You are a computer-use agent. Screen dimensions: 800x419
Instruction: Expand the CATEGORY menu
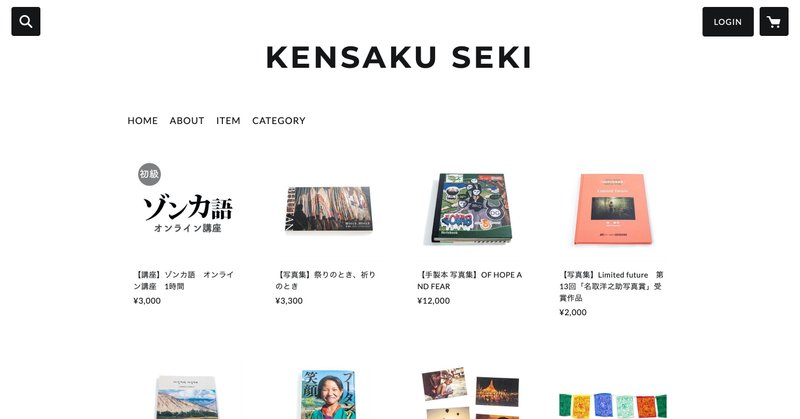pos(279,120)
